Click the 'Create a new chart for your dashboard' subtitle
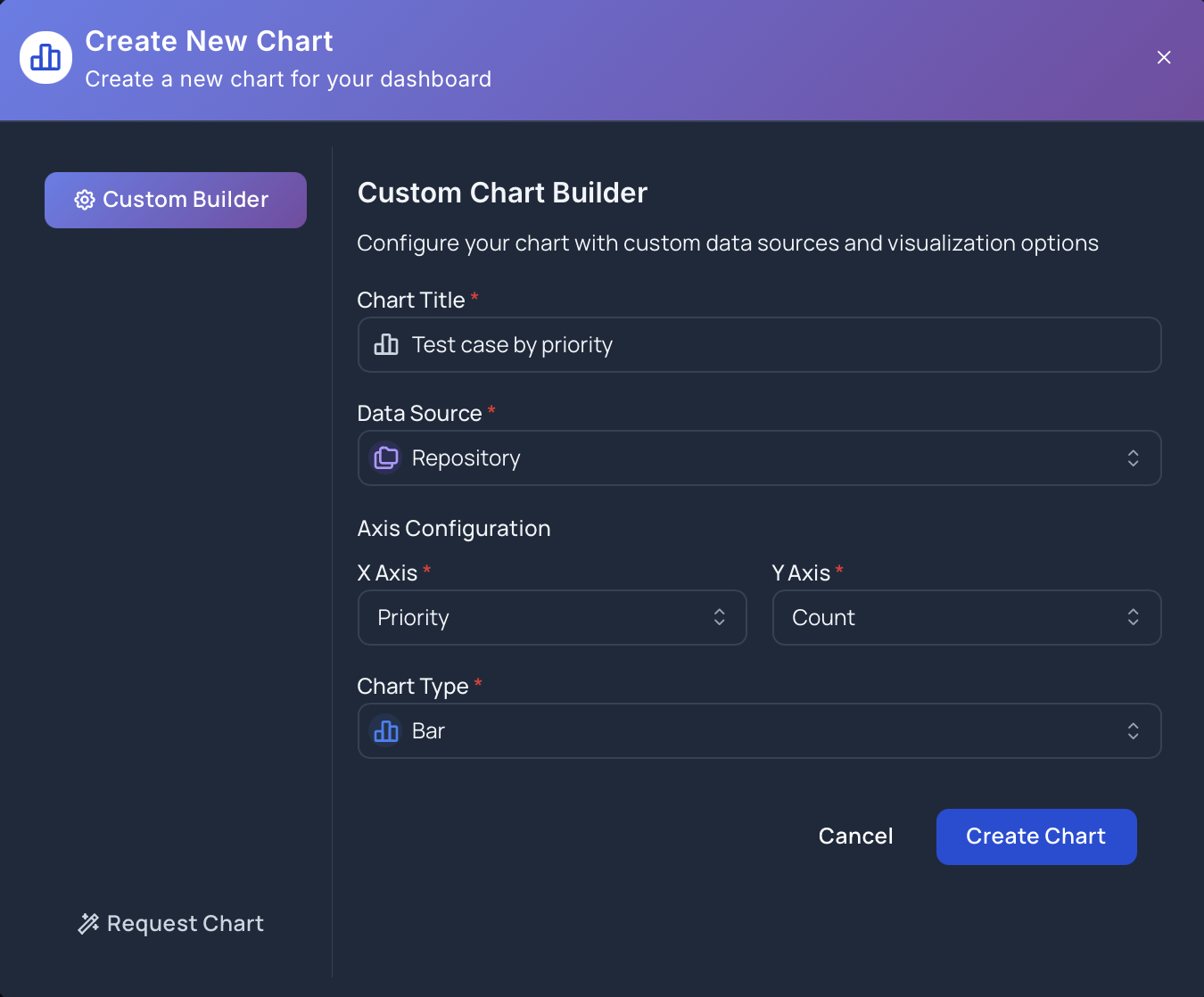Viewport: 1204px width, 997px height. click(x=288, y=79)
